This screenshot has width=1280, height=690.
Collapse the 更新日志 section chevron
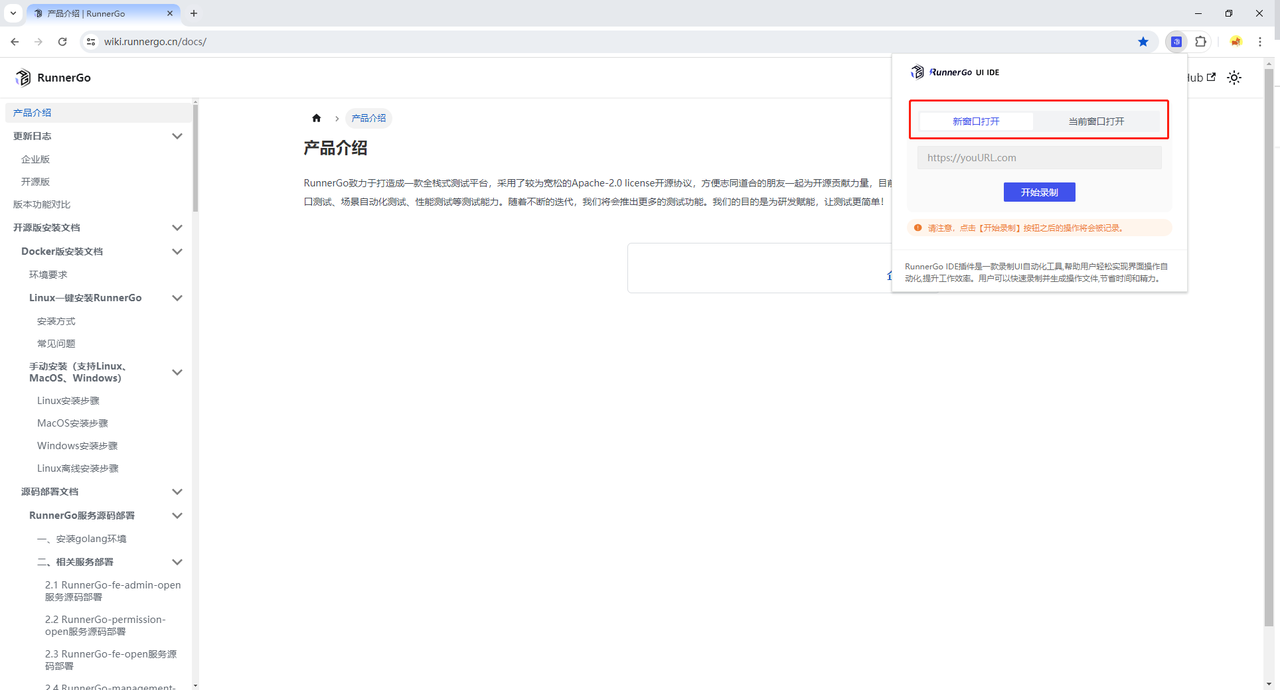177,136
